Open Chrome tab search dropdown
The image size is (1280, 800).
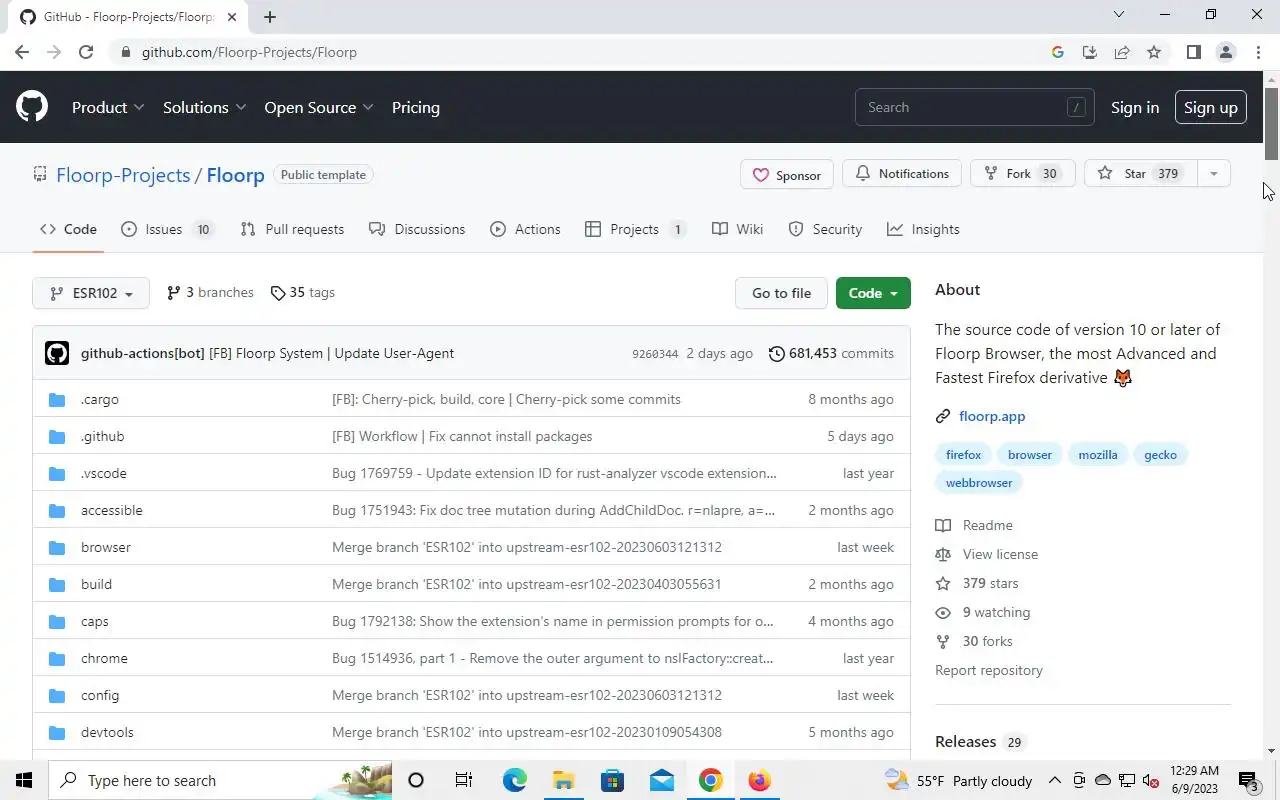(1119, 15)
